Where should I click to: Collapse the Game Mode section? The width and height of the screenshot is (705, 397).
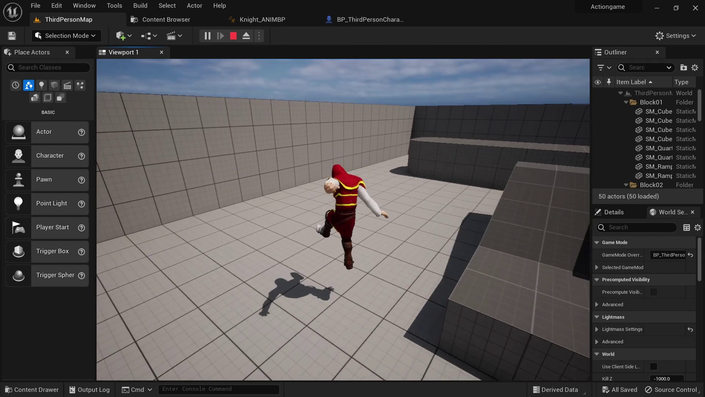click(x=597, y=242)
